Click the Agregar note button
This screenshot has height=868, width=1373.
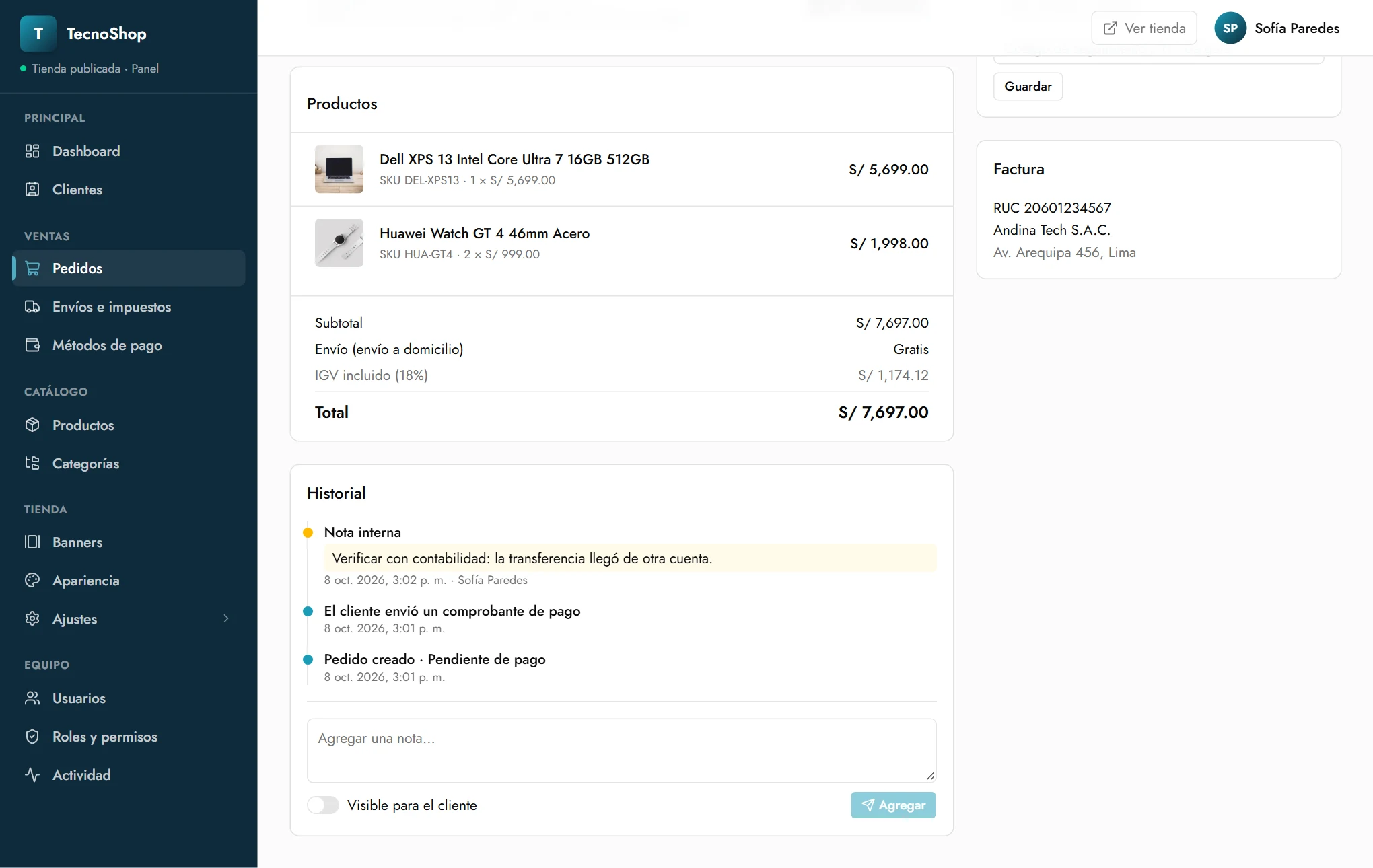(893, 805)
